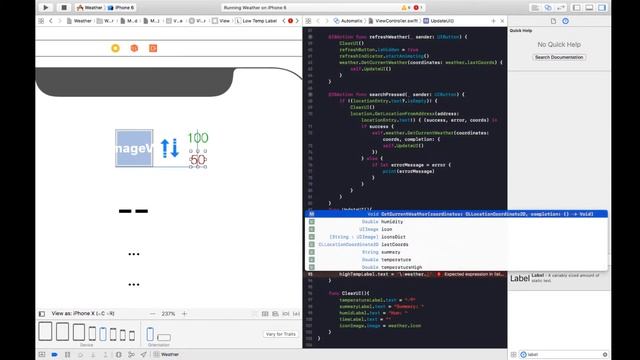This screenshot has width=640, height=360.
Task: Open the Weather project breadcrumb
Action: tap(79, 21)
